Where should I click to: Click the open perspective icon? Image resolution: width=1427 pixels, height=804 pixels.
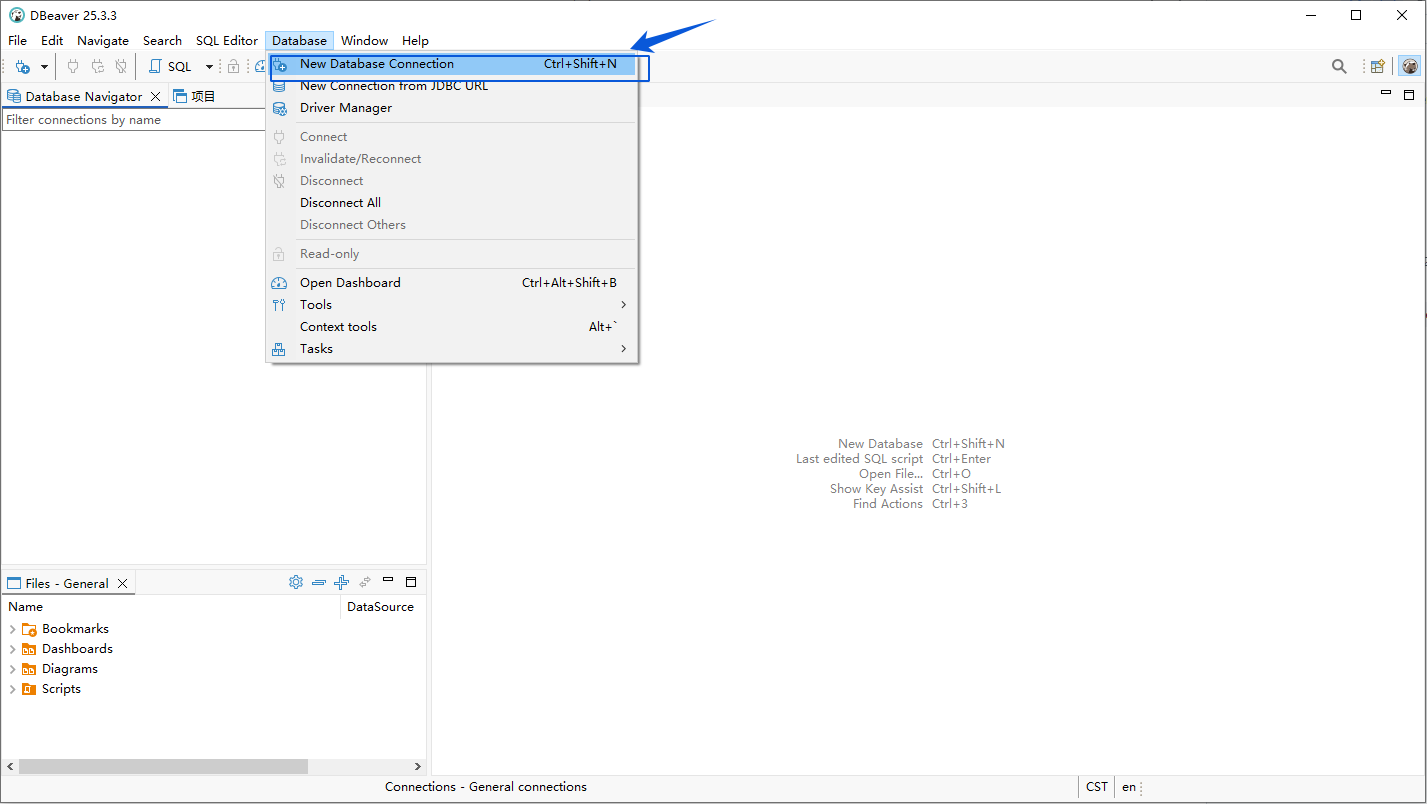point(1378,67)
